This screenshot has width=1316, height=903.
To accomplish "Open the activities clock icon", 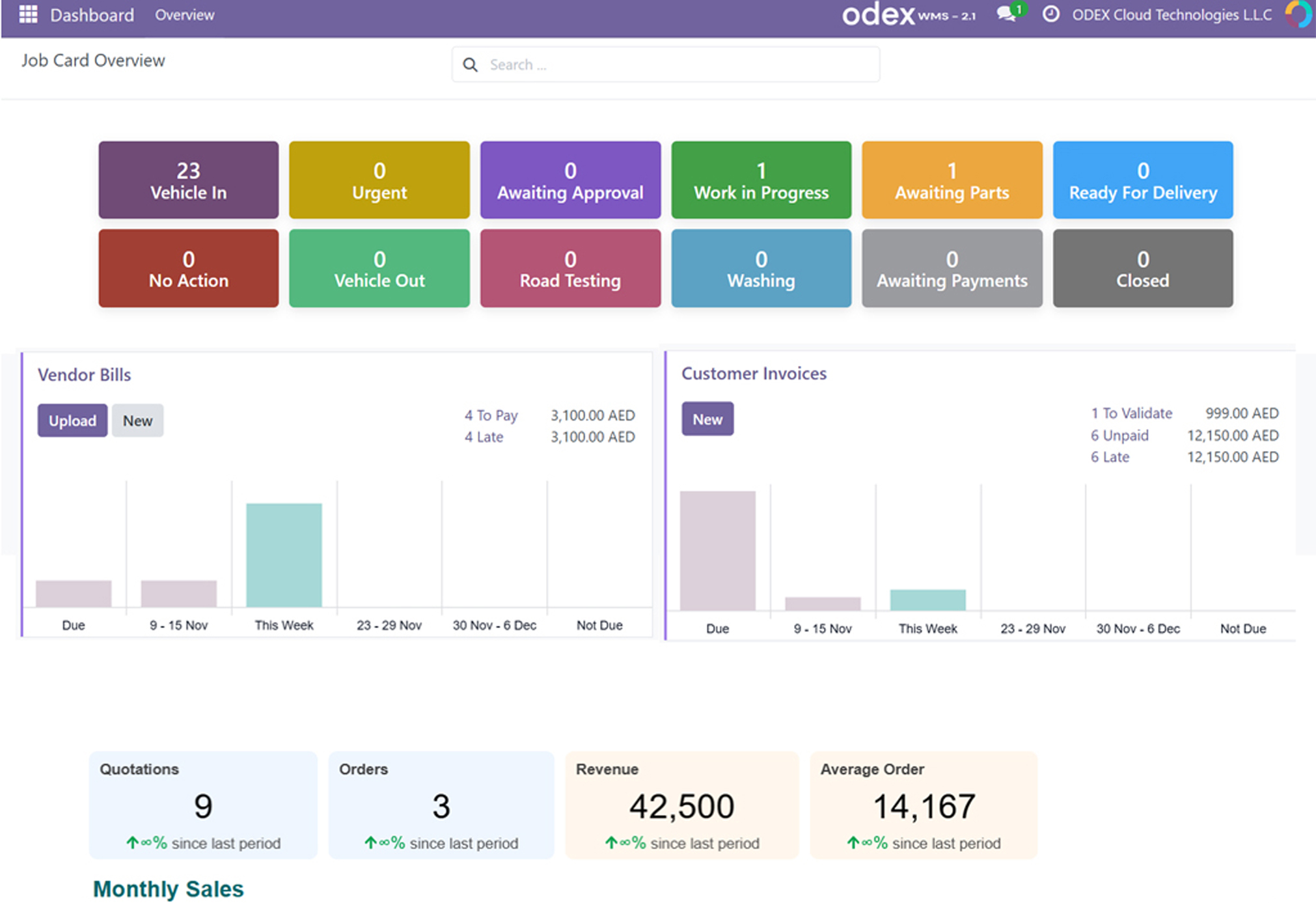I will click(1050, 14).
